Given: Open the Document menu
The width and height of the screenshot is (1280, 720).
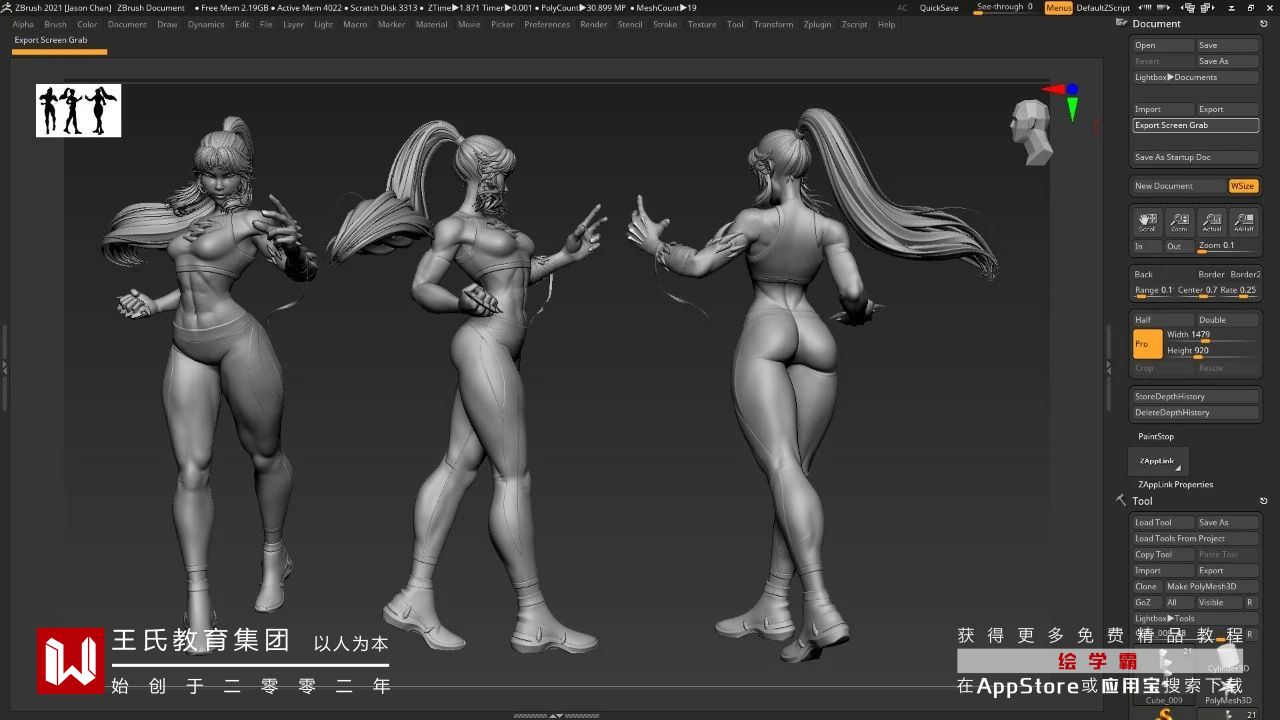Looking at the screenshot, I should (x=127, y=24).
